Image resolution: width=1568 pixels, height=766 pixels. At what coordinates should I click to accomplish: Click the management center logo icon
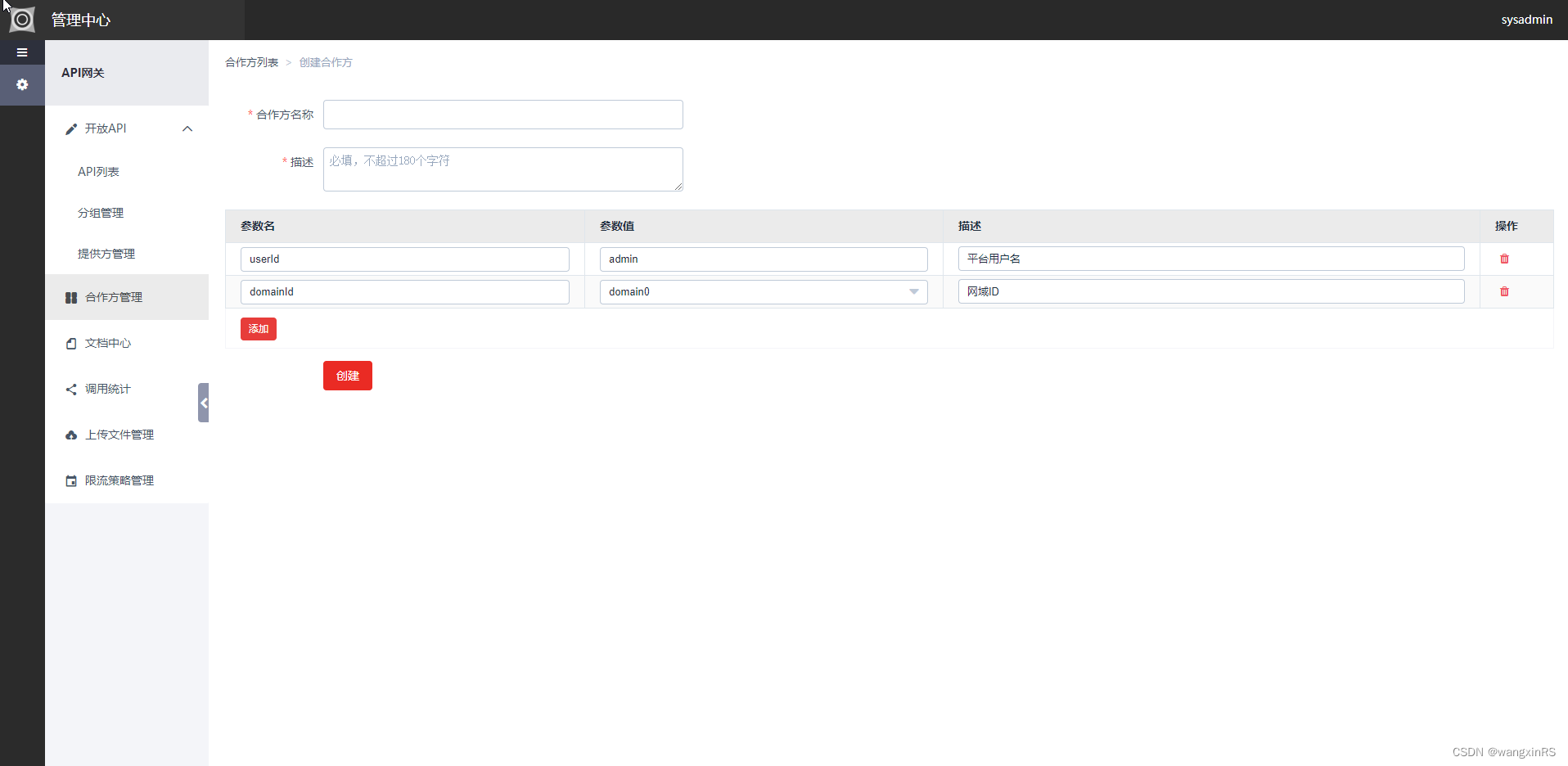pyautogui.click(x=22, y=19)
